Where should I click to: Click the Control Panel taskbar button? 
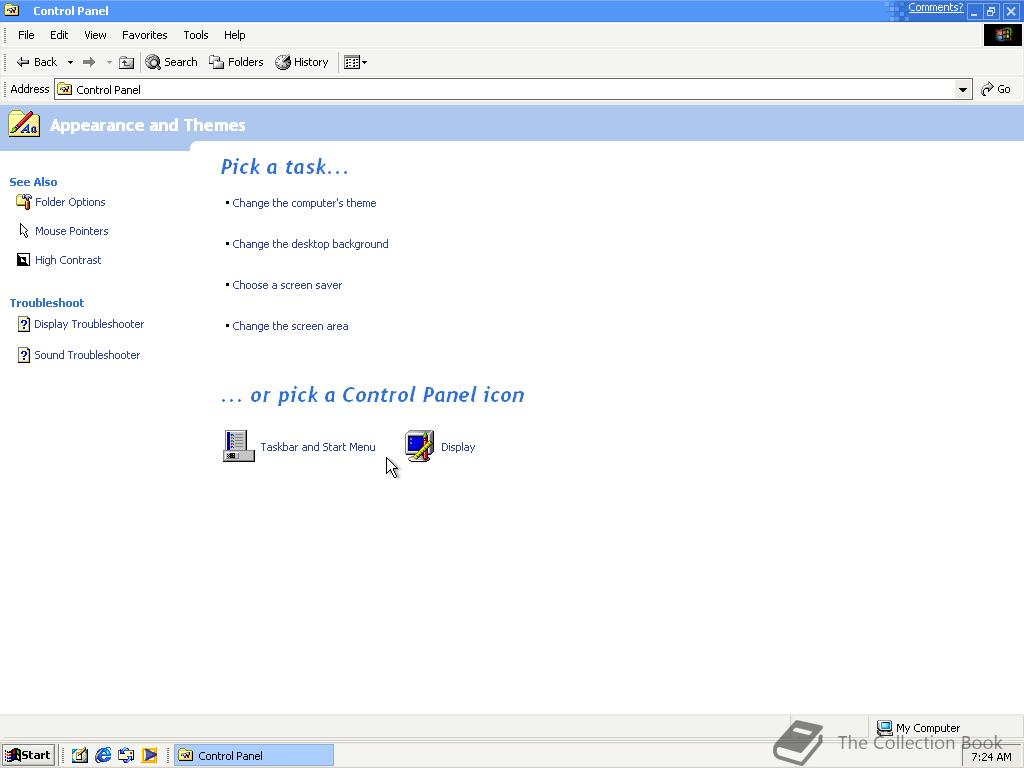click(254, 755)
